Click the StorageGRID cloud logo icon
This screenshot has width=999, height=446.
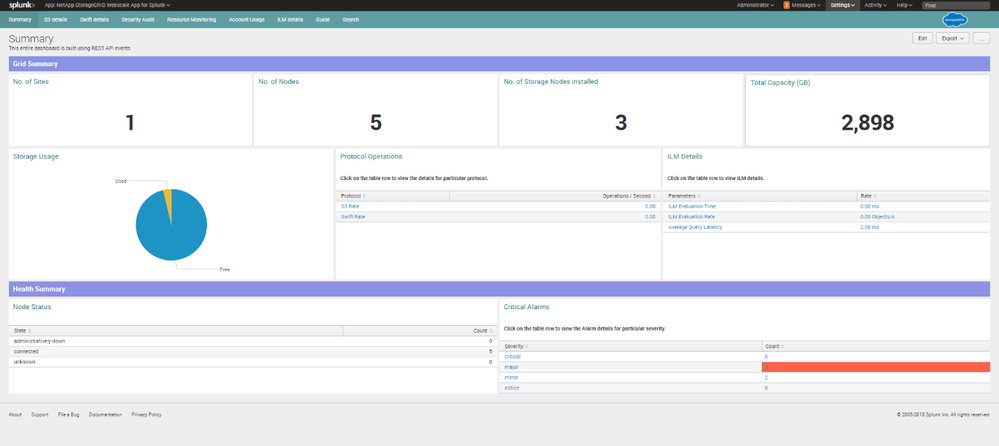pyautogui.click(x=955, y=19)
